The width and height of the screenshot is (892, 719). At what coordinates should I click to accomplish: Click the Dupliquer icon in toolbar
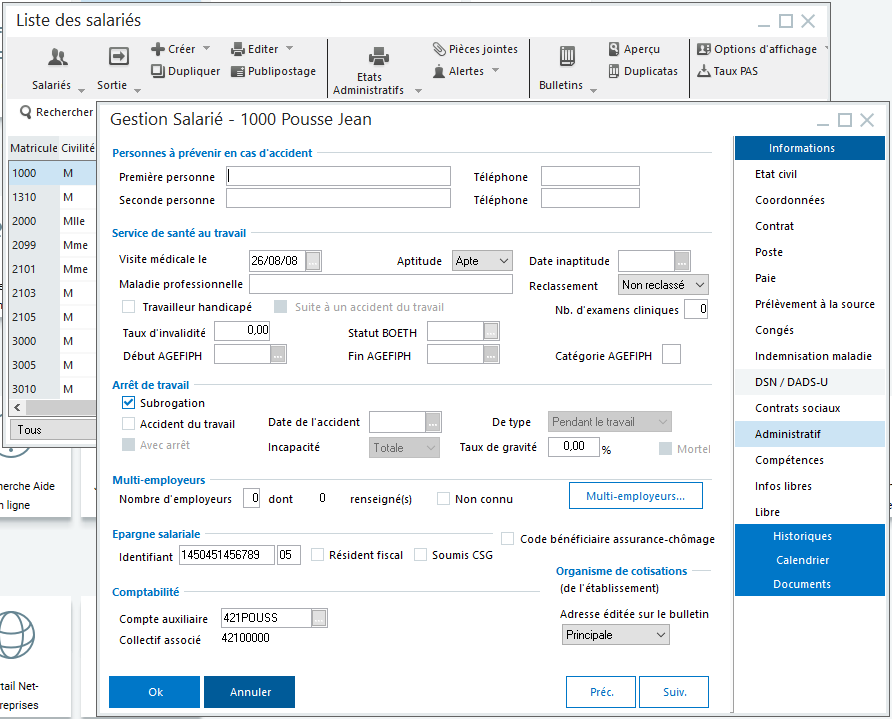158,71
